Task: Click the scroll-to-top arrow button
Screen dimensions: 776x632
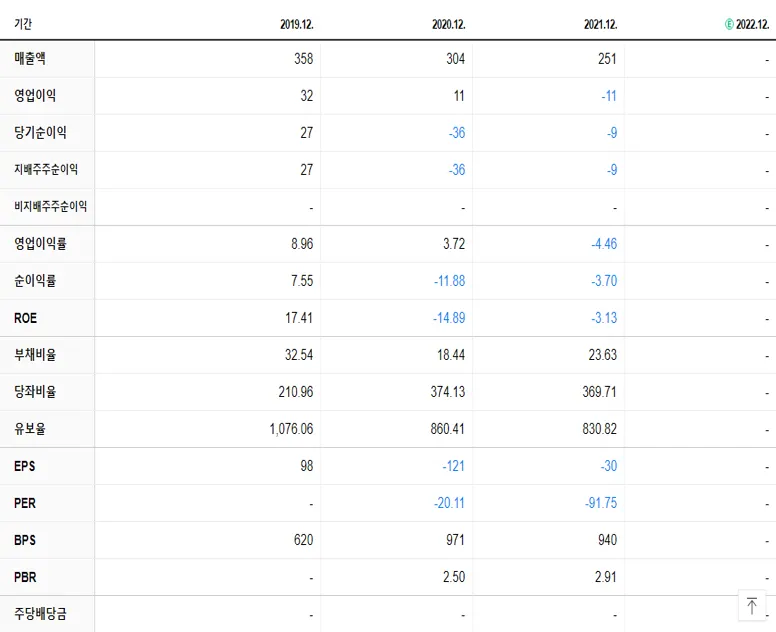Action: click(752, 605)
